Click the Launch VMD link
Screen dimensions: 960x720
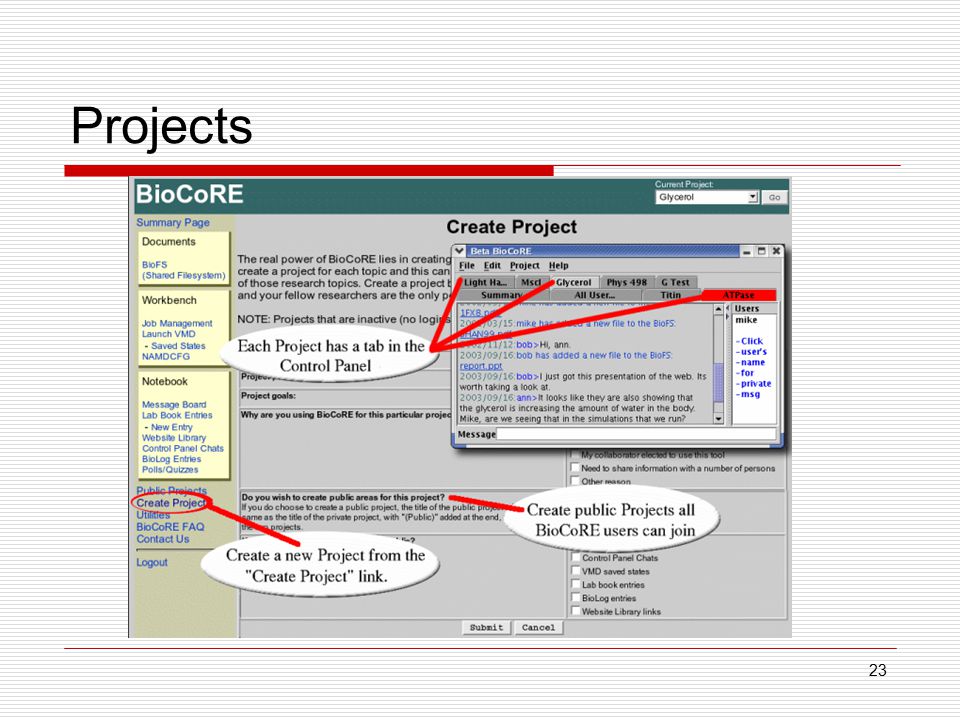(168, 334)
